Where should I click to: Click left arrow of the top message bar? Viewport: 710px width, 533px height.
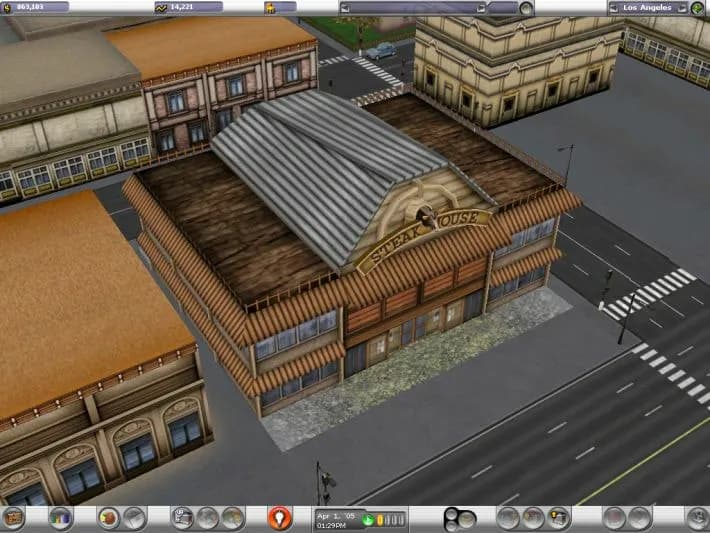click(x=344, y=8)
